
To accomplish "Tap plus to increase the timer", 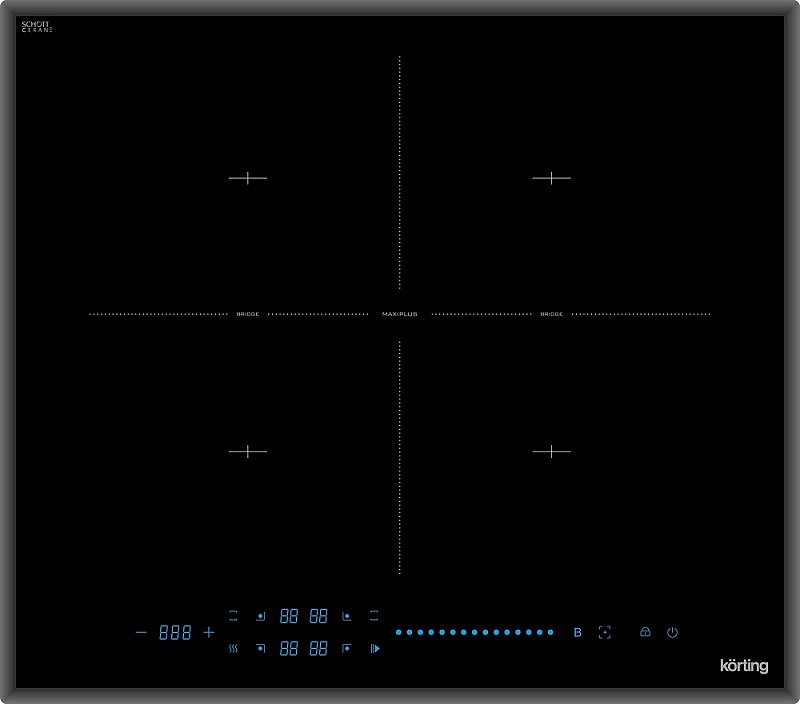I will pyautogui.click(x=207, y=631).
